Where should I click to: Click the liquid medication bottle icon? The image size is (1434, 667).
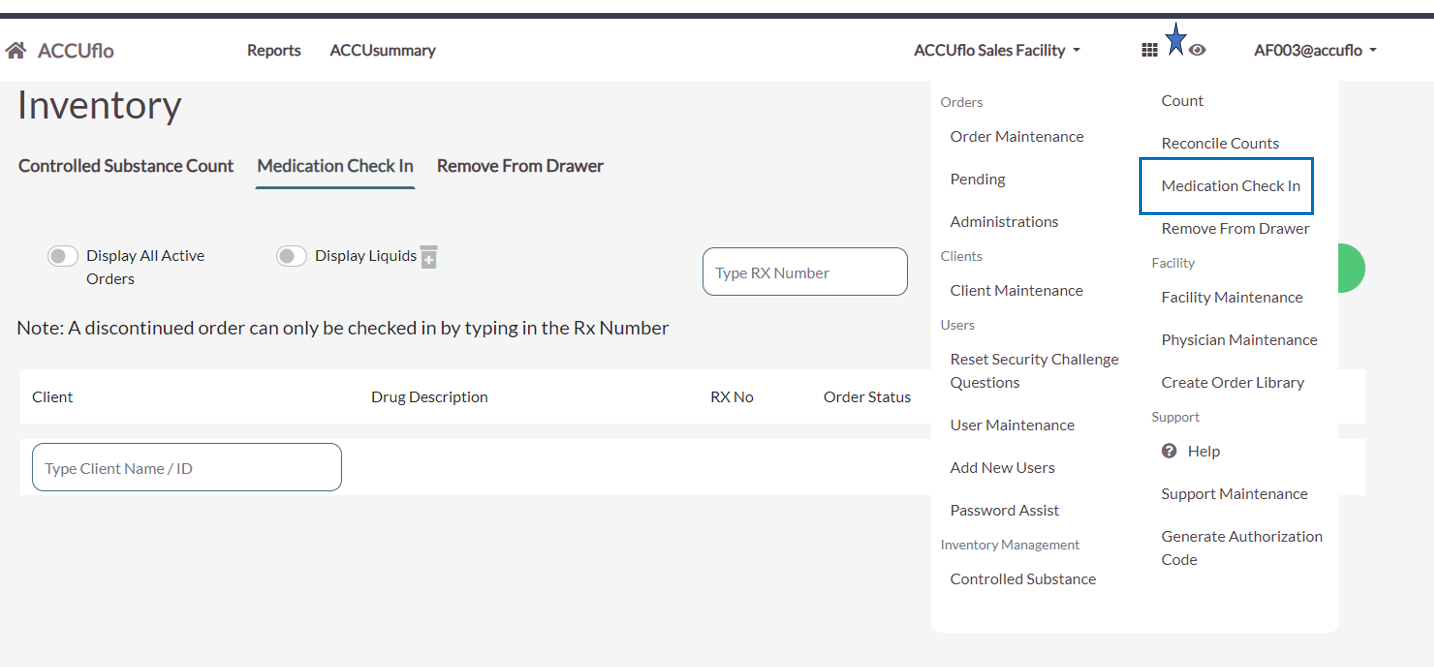point(429,257)
